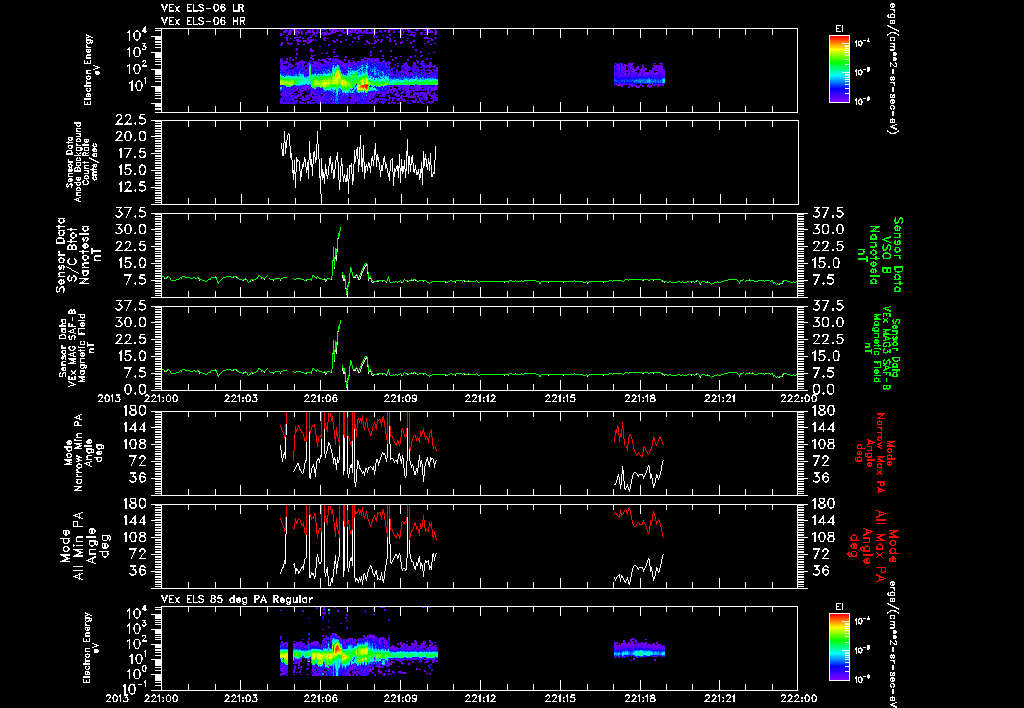Click the top spectrogram's rainbow color bar
The height and width of the screenshot is (708, 1024).
tap(839, 69)
